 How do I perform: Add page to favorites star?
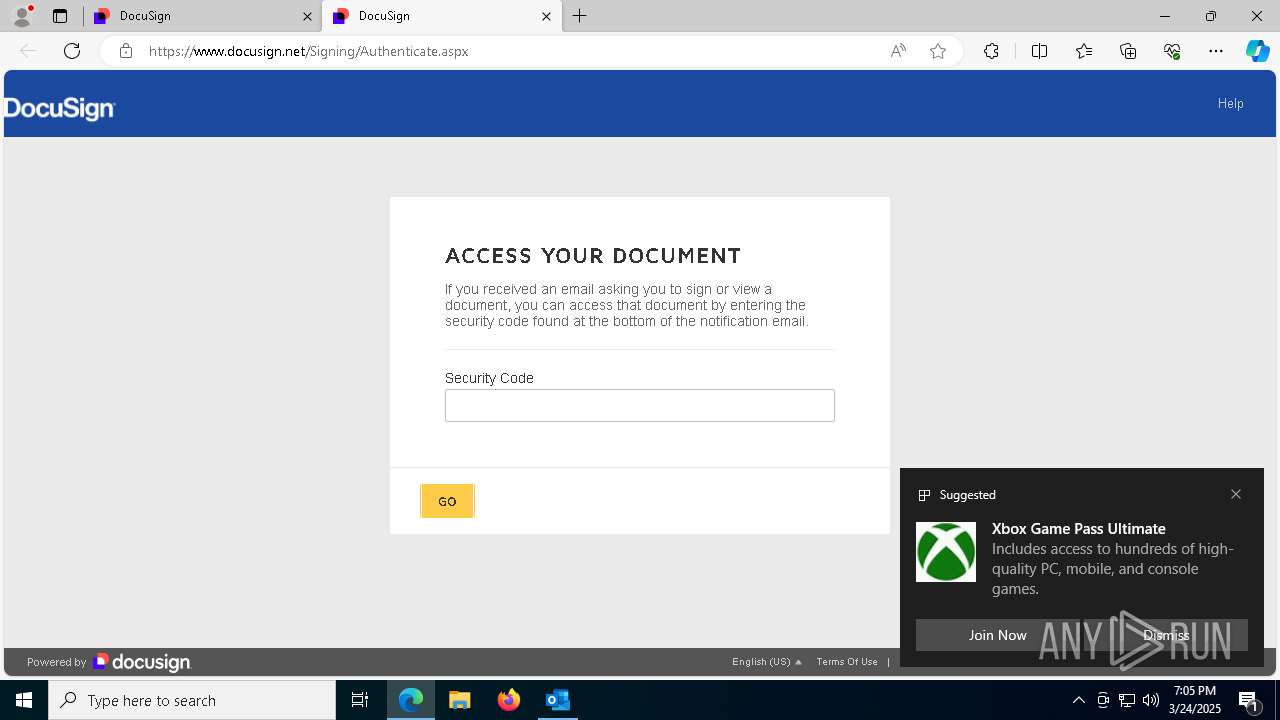coord(938,51)
